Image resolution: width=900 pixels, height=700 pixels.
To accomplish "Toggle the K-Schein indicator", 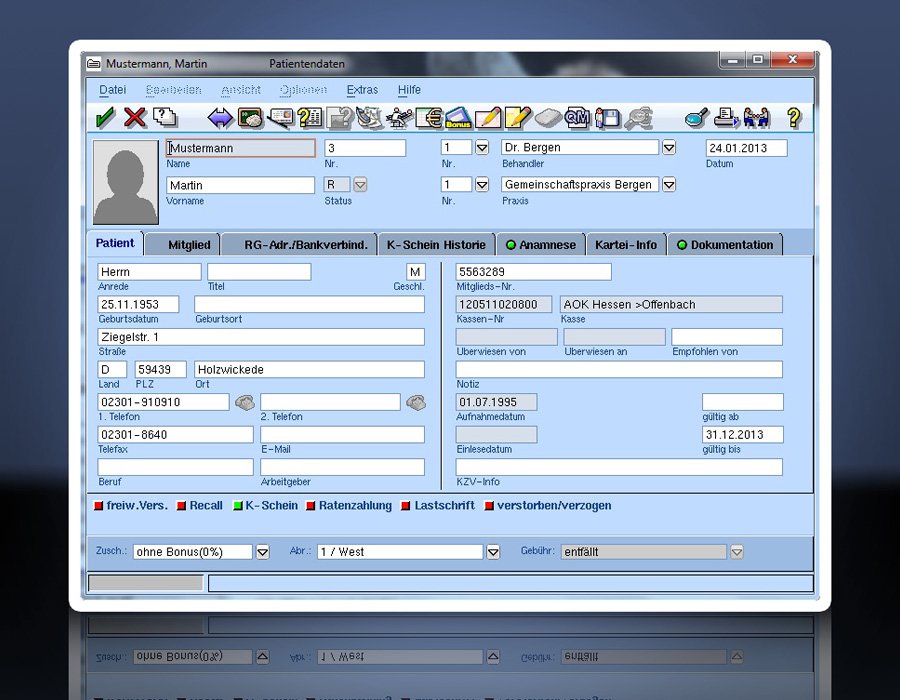I will click(x=238, y=506).
